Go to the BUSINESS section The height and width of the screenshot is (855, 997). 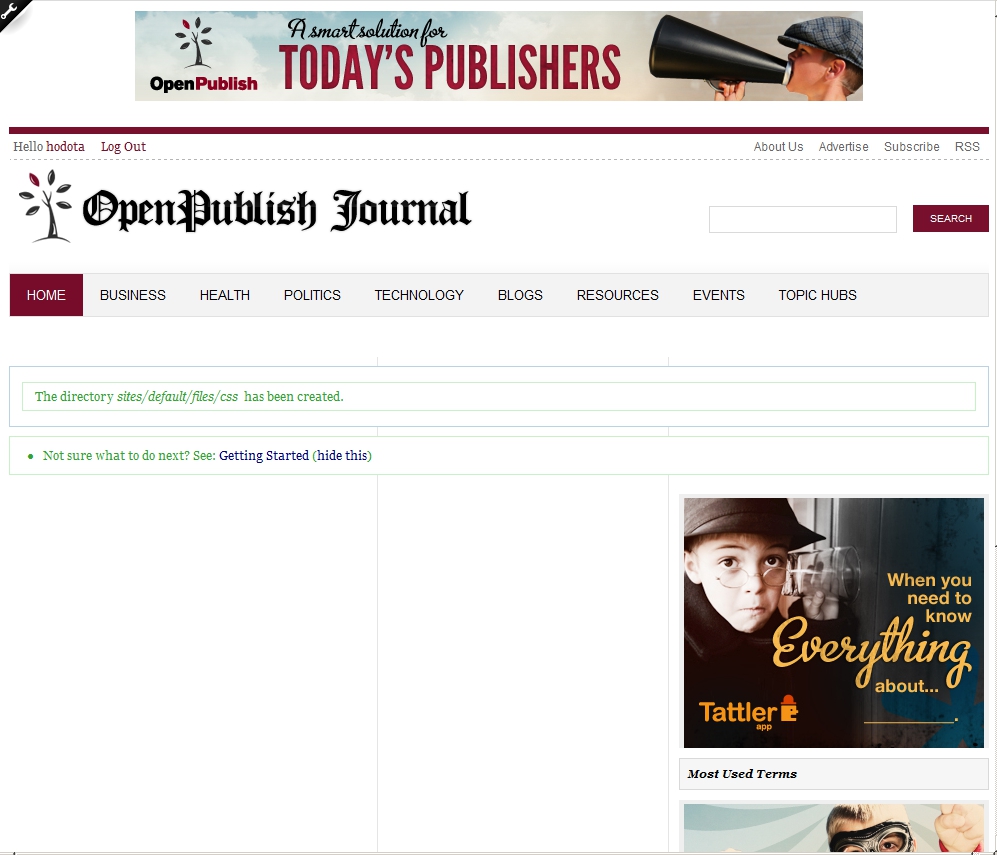tap(132, 295)
